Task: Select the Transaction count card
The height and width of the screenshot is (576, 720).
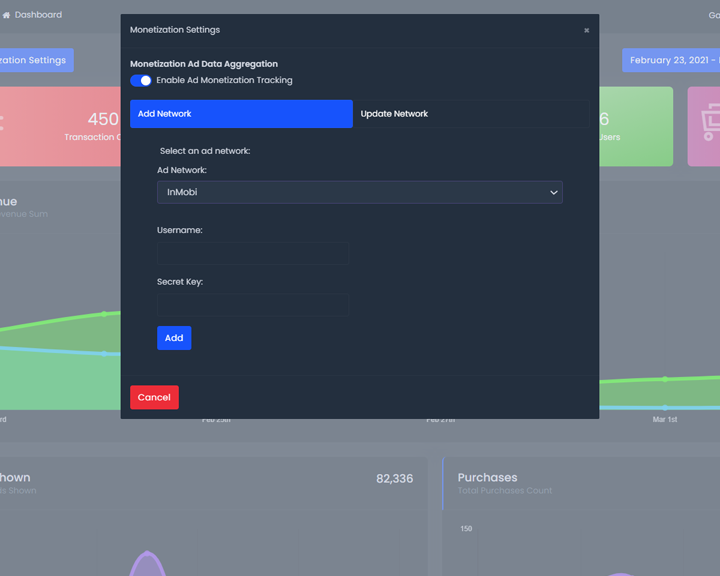Action: point(60,126)
